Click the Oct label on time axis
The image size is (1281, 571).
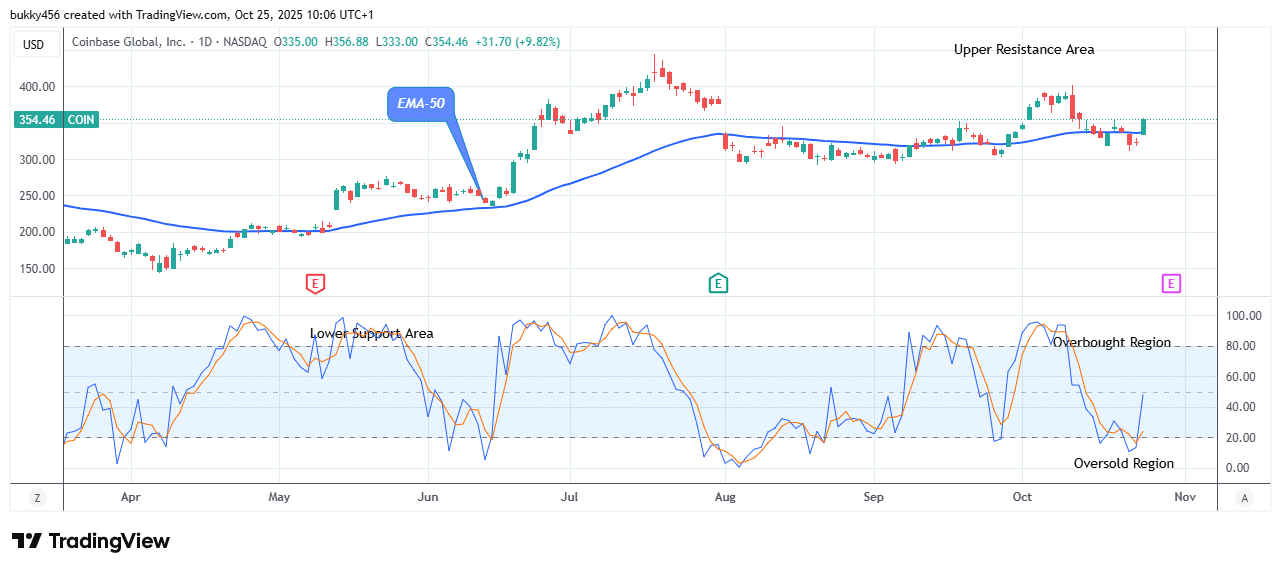click(1021, 497)
